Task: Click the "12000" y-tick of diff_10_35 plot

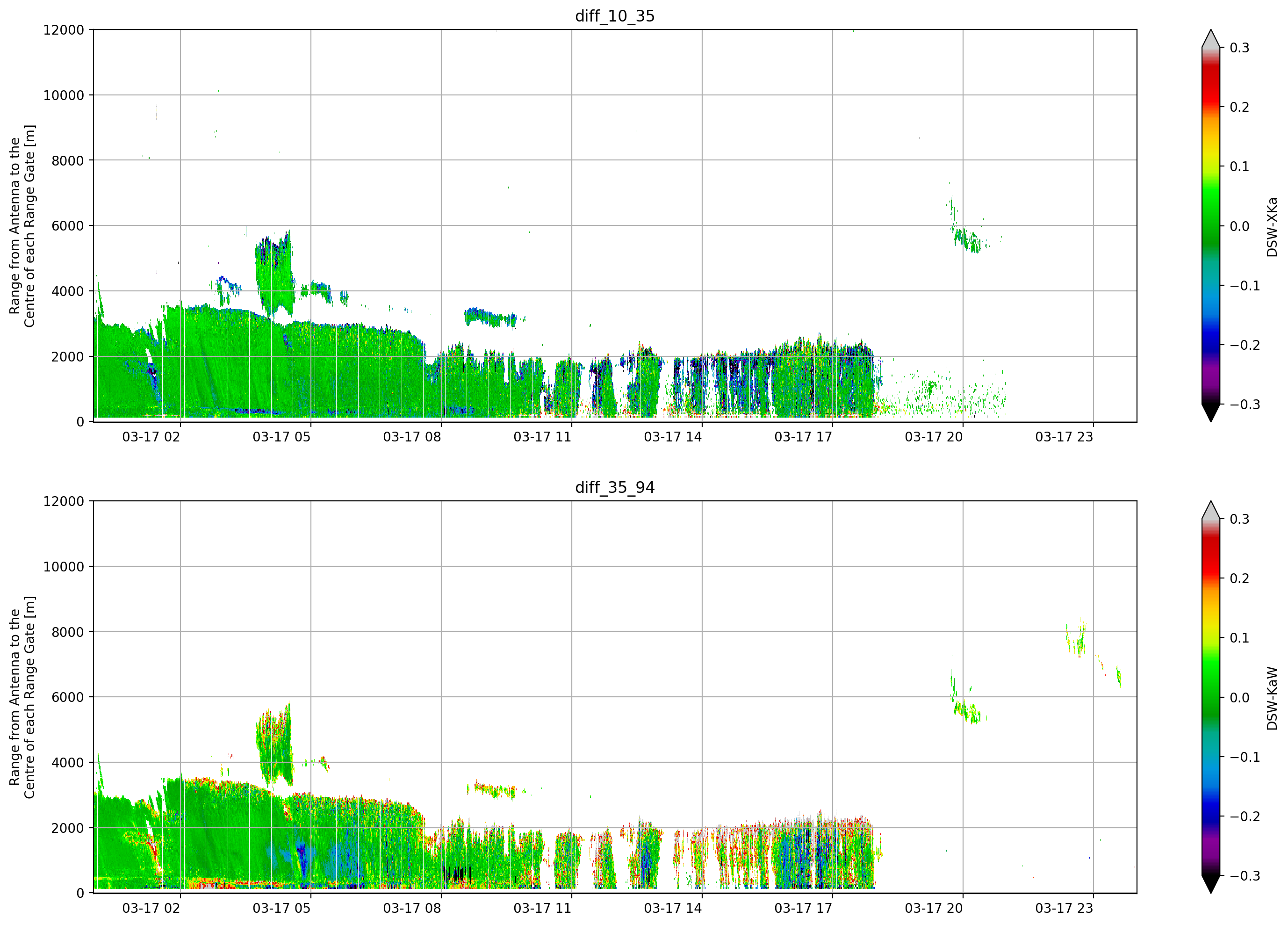Action: click(x=64, y=29)
